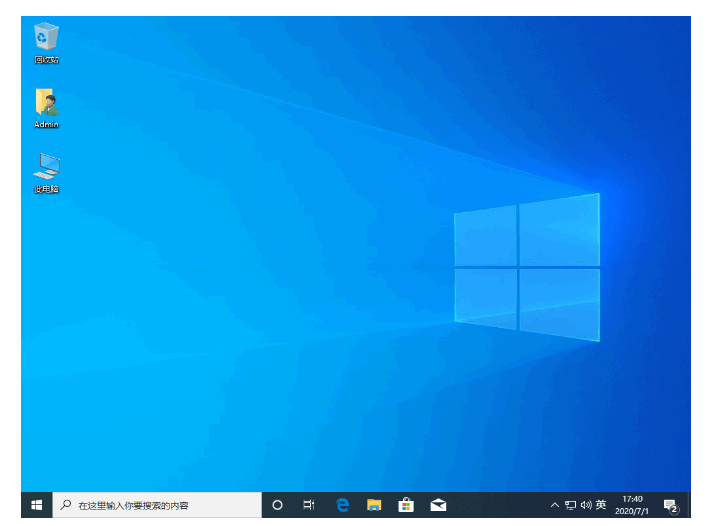Open the clock showing 17:40

pyautogui.click(x=632, y=505)
